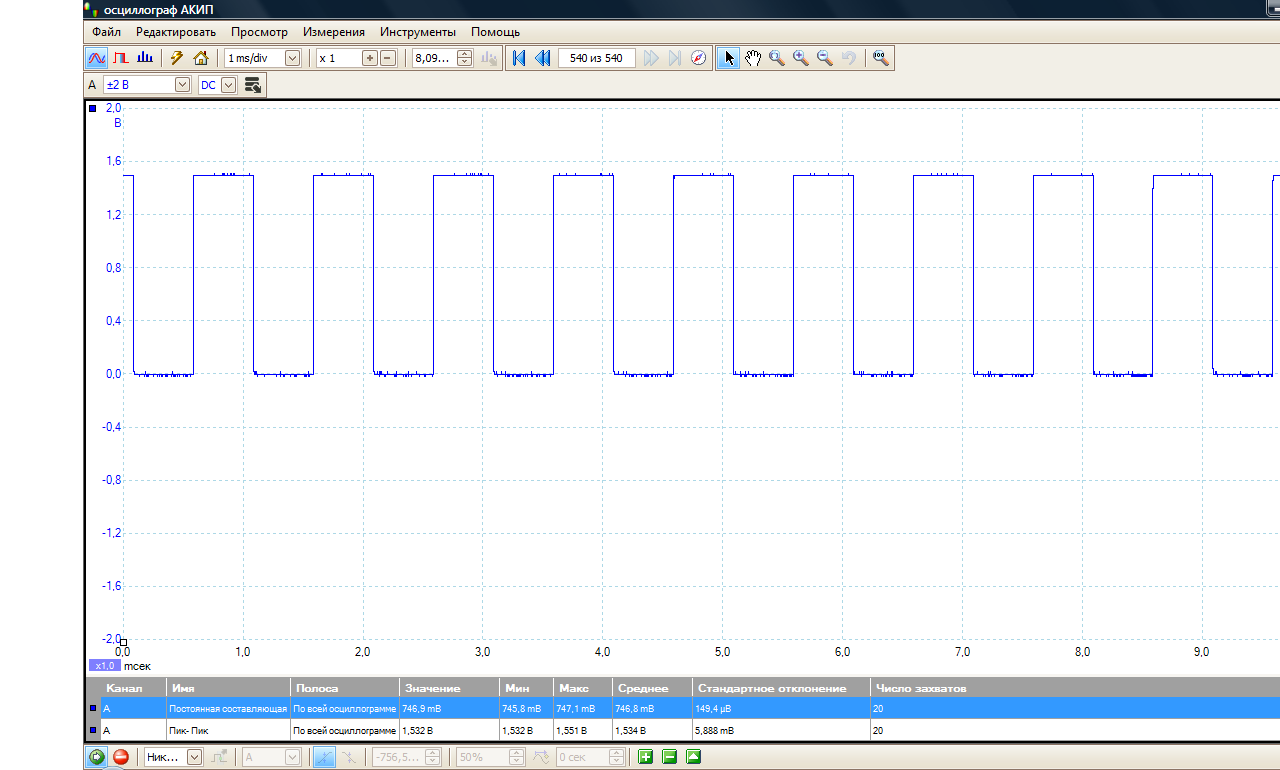This screenshot has width=1280, height=770.
Task: Select the hand pan tool
Action: point(753,58)
